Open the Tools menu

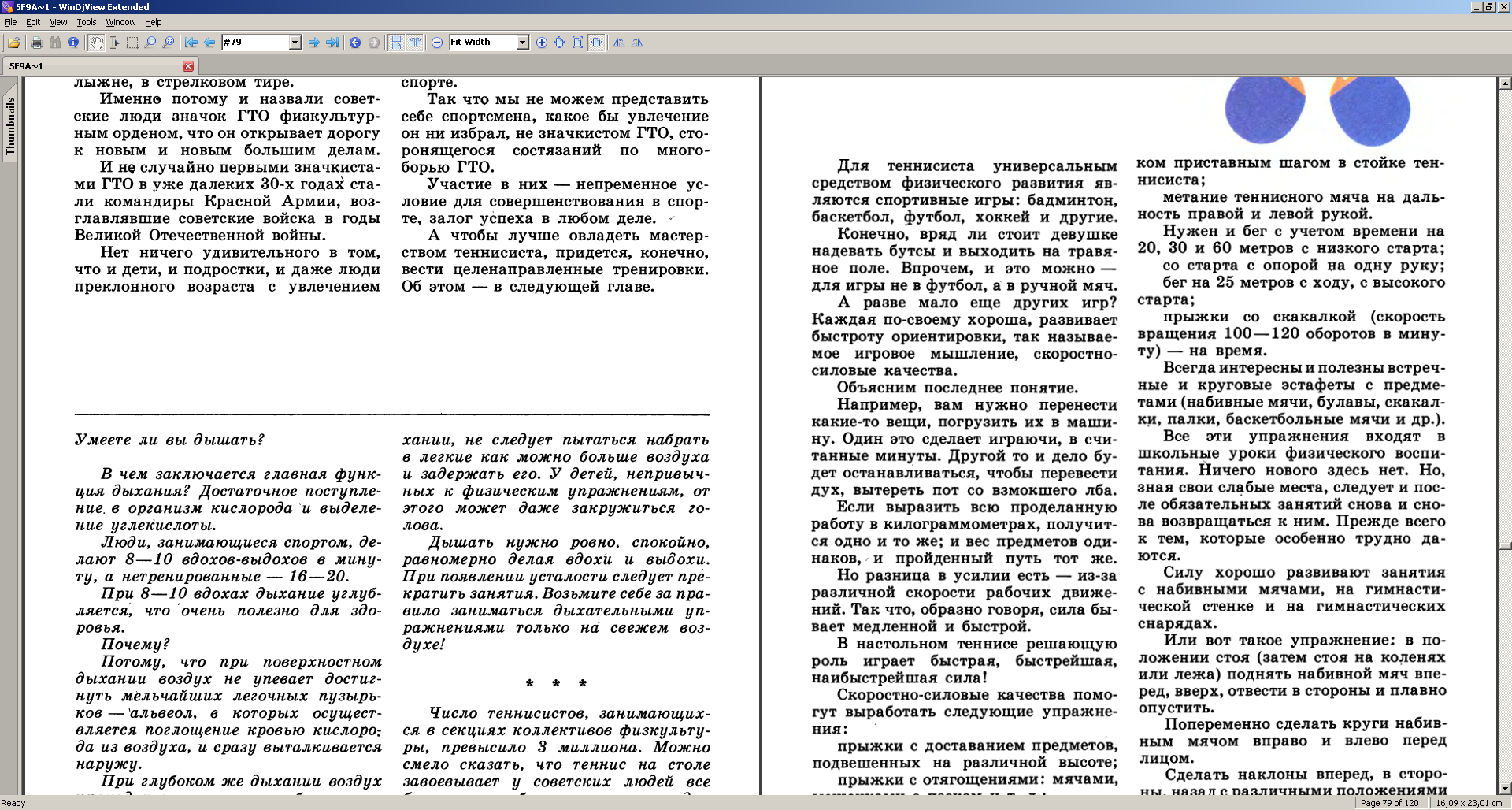(87, 22)
